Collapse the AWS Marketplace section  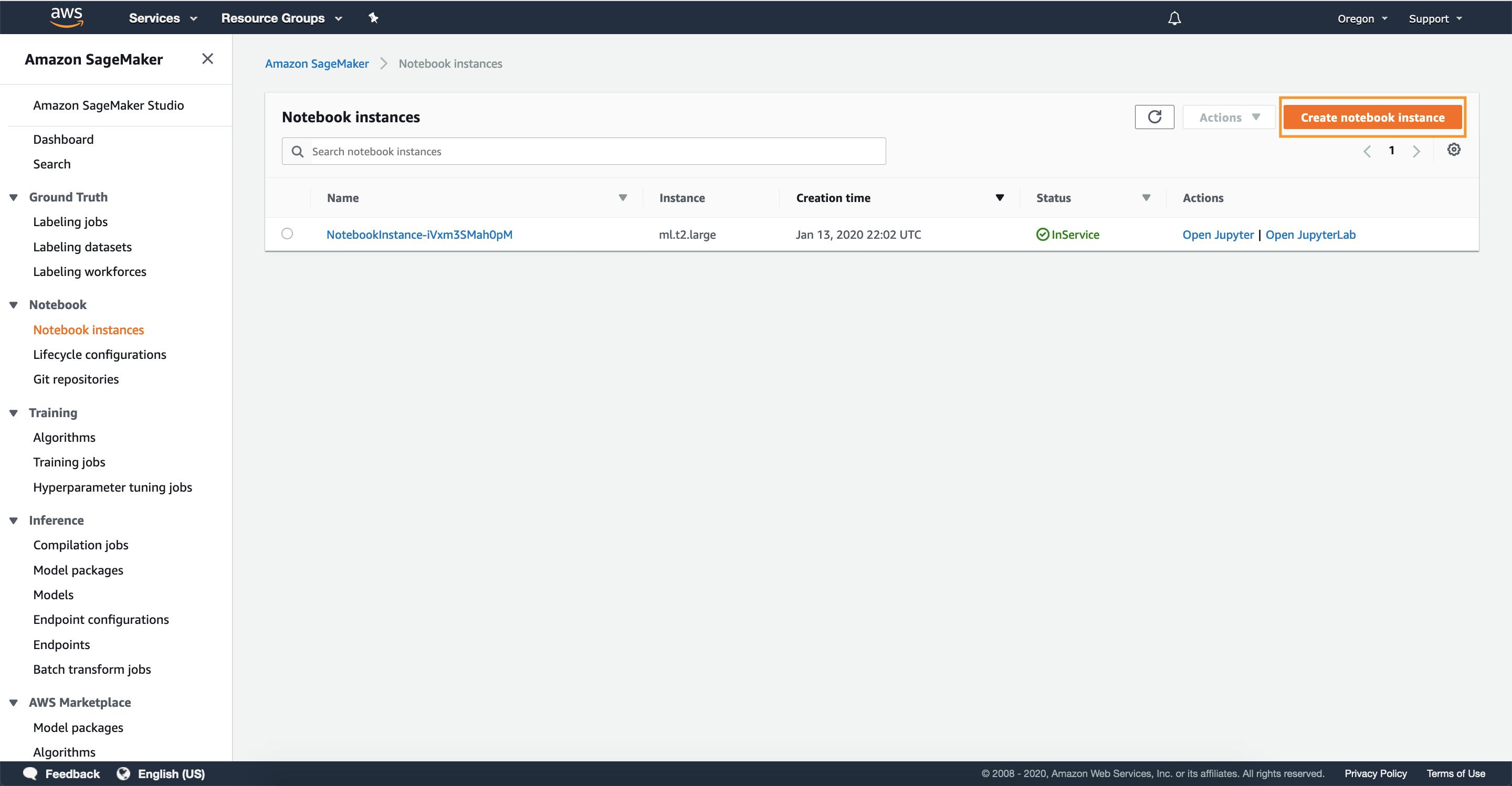[x=14, y=703]
